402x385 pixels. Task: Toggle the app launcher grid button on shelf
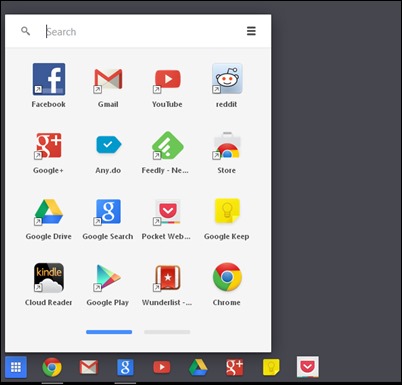point(16,367)
